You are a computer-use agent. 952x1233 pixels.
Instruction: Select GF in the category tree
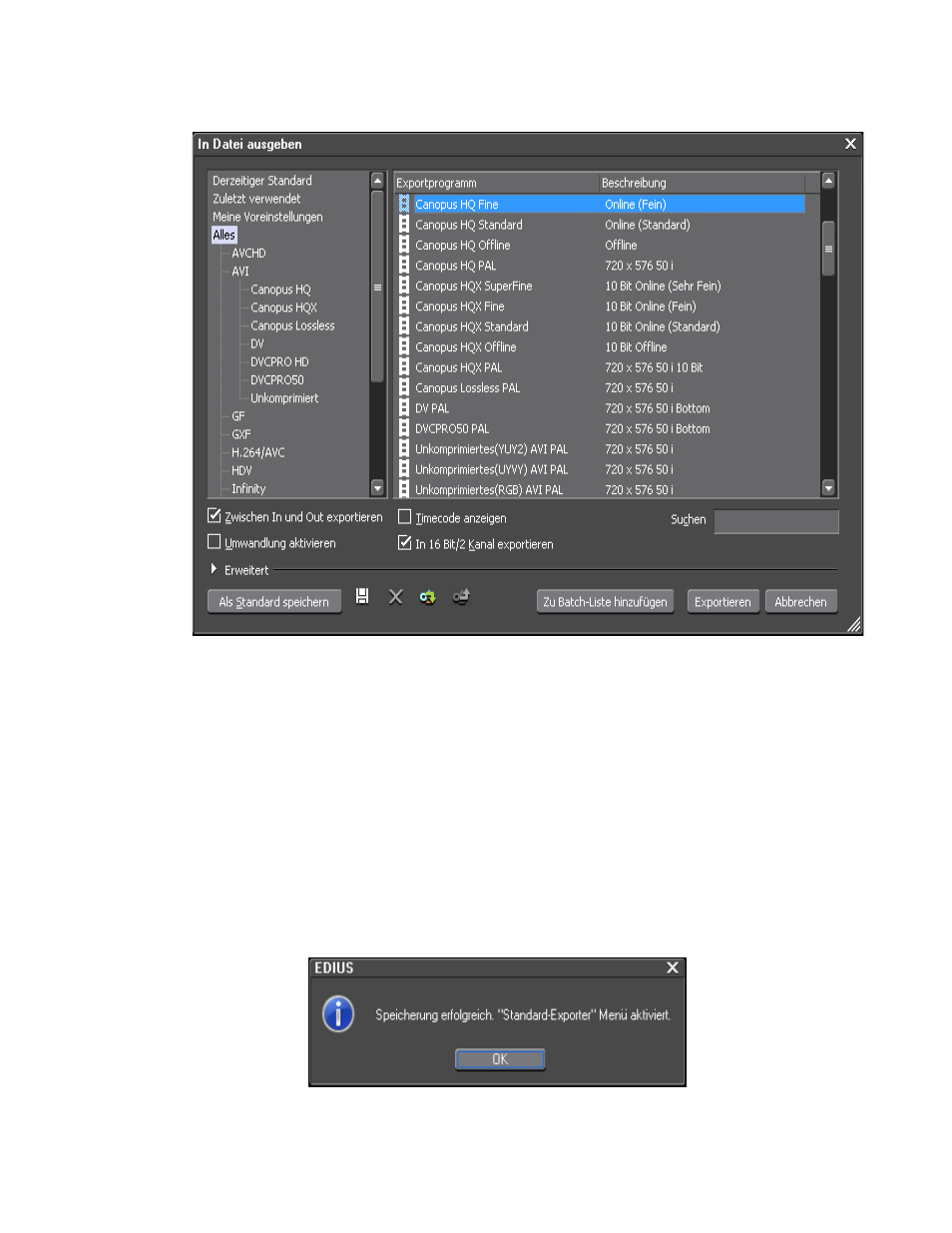pos(238,416)
